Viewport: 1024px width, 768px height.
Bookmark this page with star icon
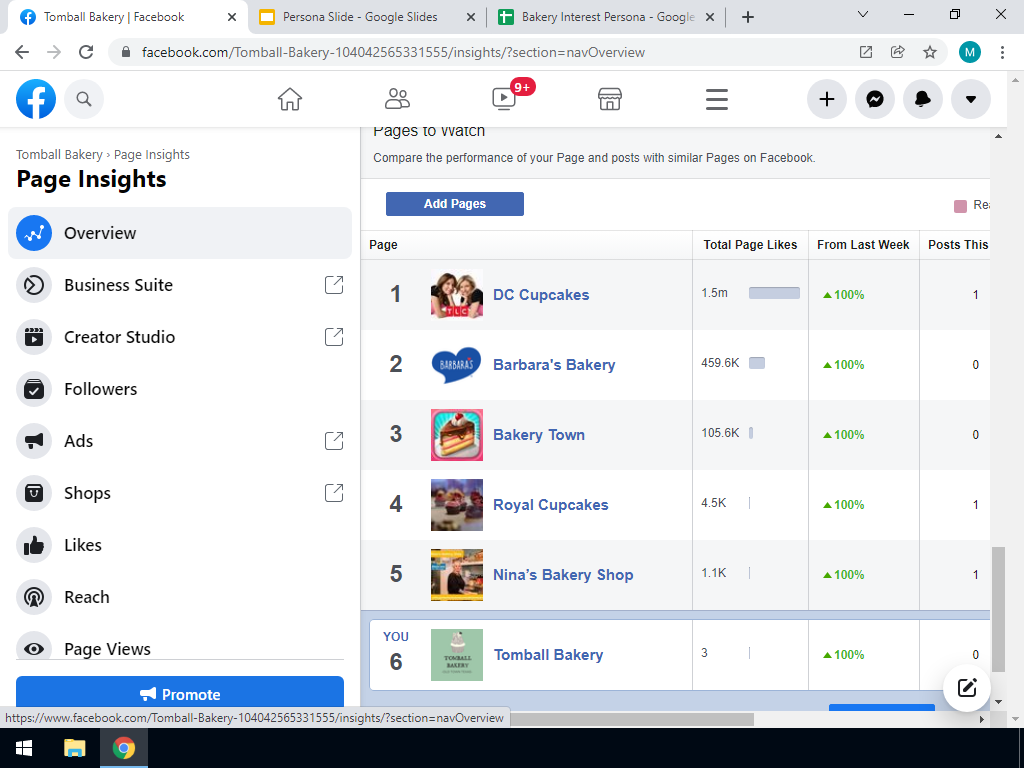click(x=930, y=52)
